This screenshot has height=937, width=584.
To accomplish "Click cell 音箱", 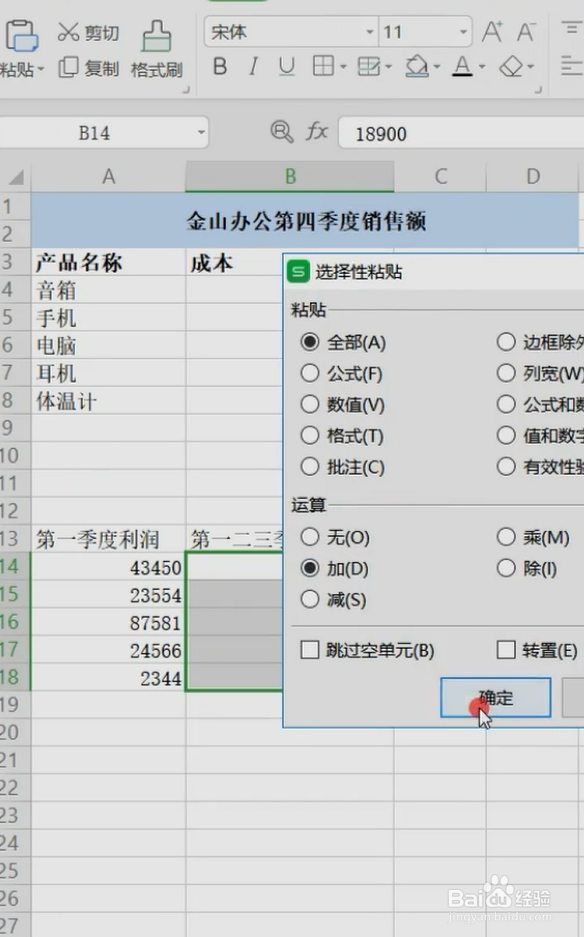I will click(108, 290).
